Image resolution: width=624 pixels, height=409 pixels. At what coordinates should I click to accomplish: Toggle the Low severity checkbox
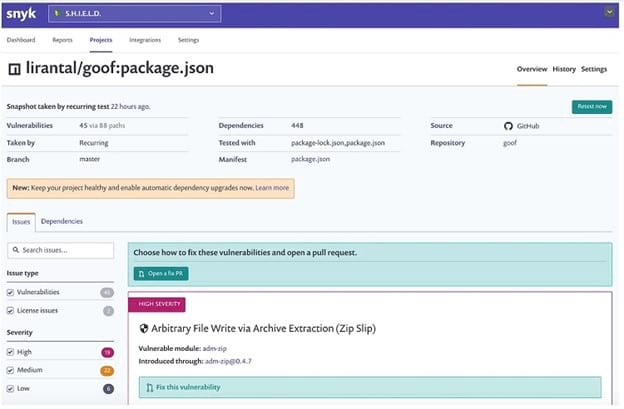(x=10, y=389)
